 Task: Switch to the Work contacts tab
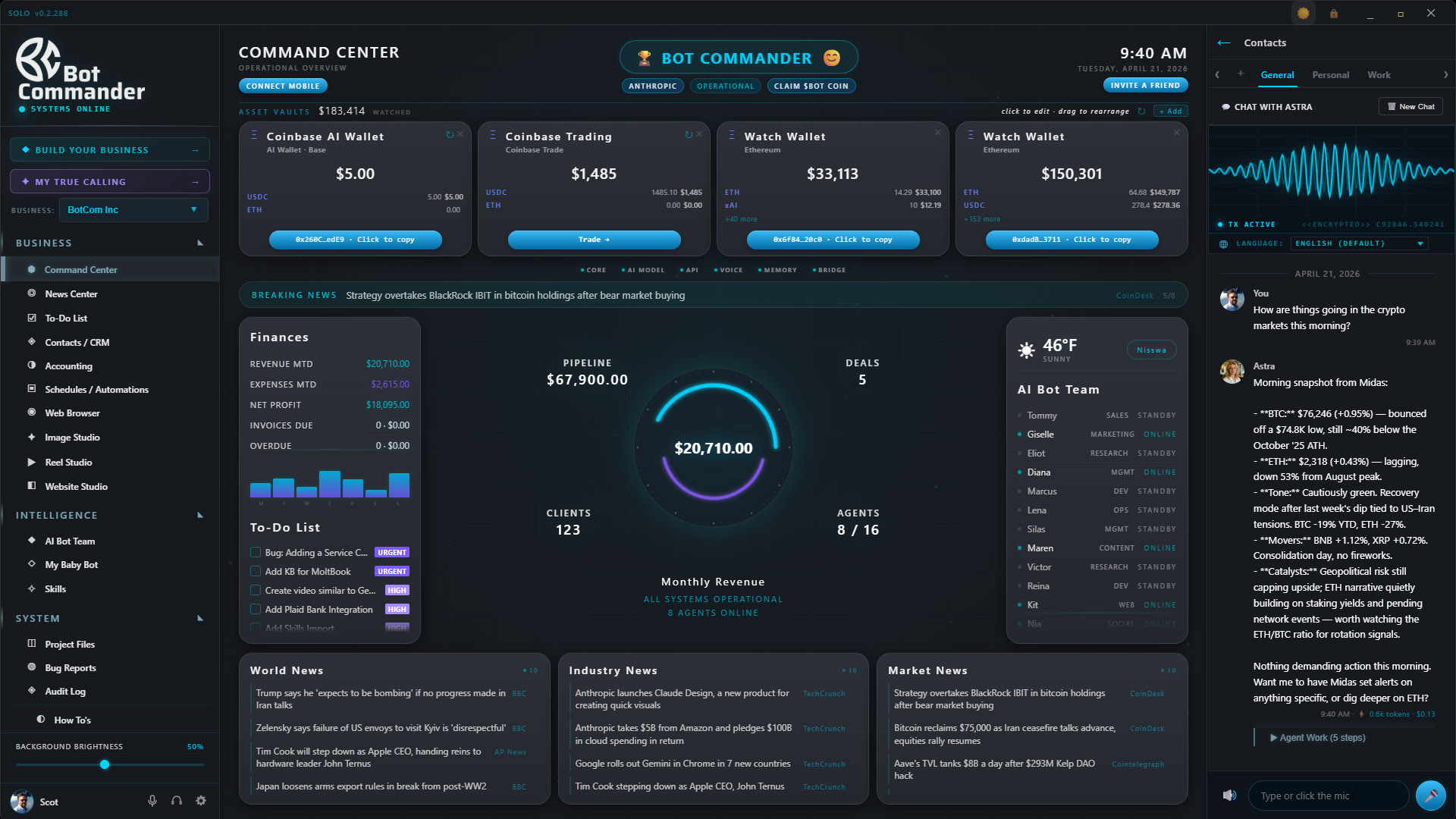point(1379,75)
